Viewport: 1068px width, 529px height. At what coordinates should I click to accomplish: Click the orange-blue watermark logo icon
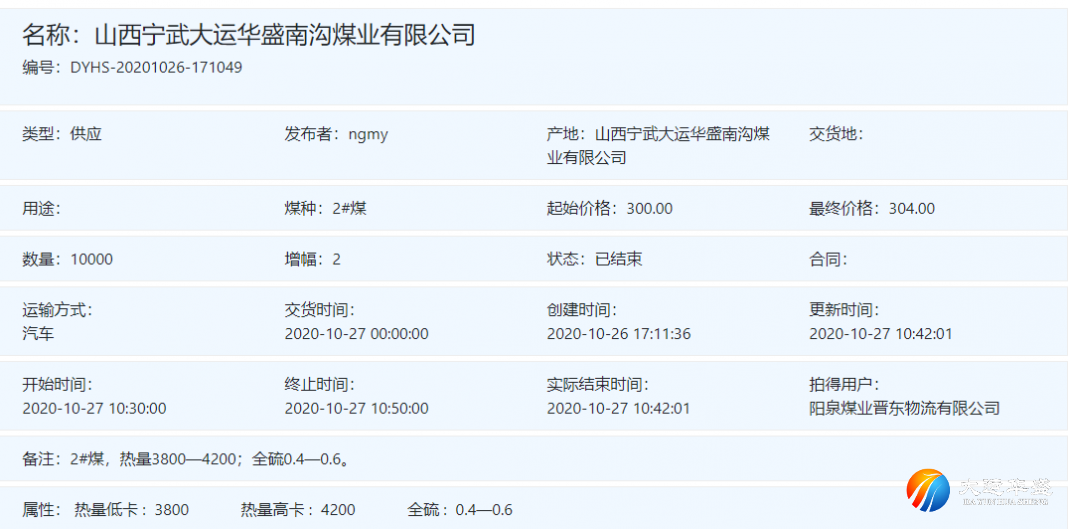(928, 490)
